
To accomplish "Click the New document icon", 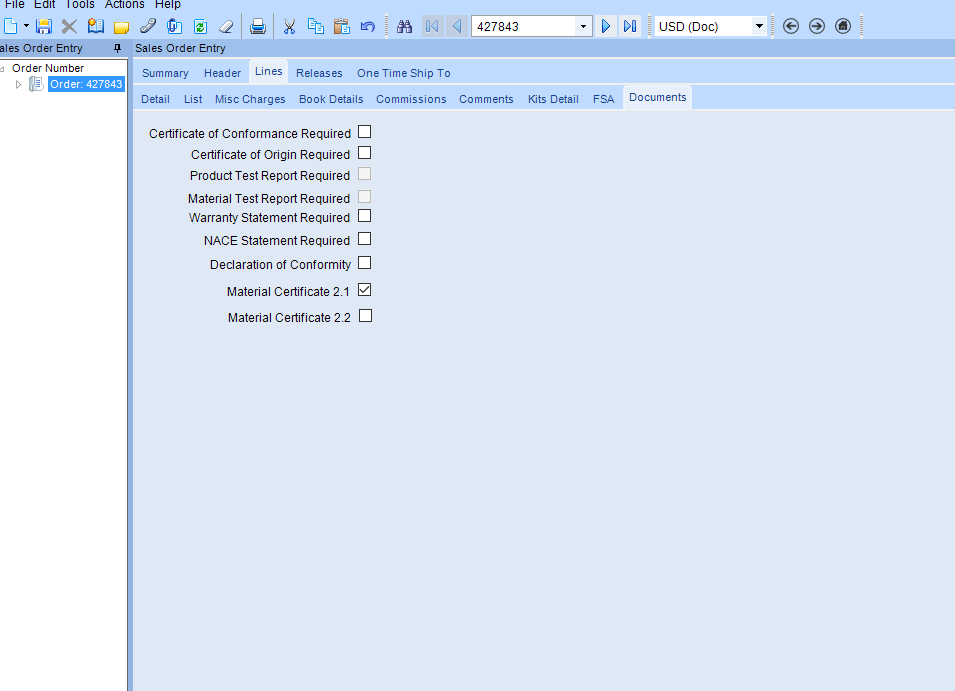I will [x=10, y=26].
